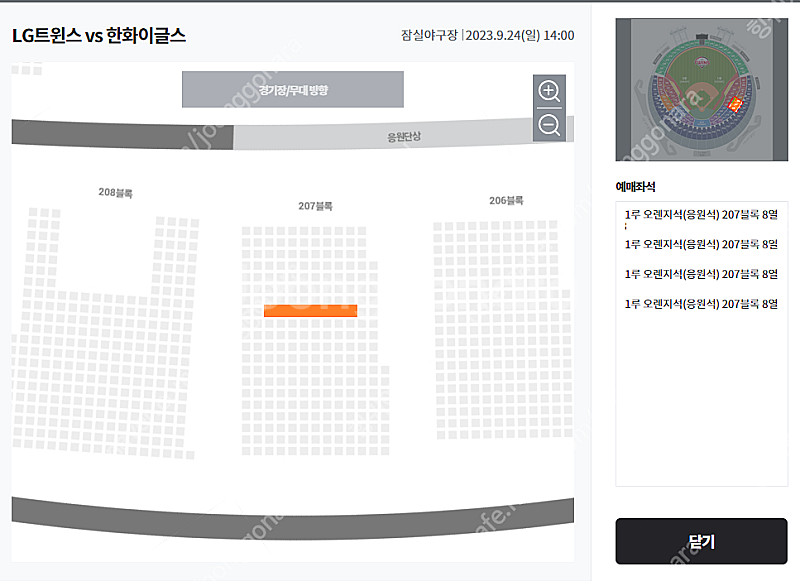
Task: Click the 잠실야구장 venue and date text
Action: (487, 36)
